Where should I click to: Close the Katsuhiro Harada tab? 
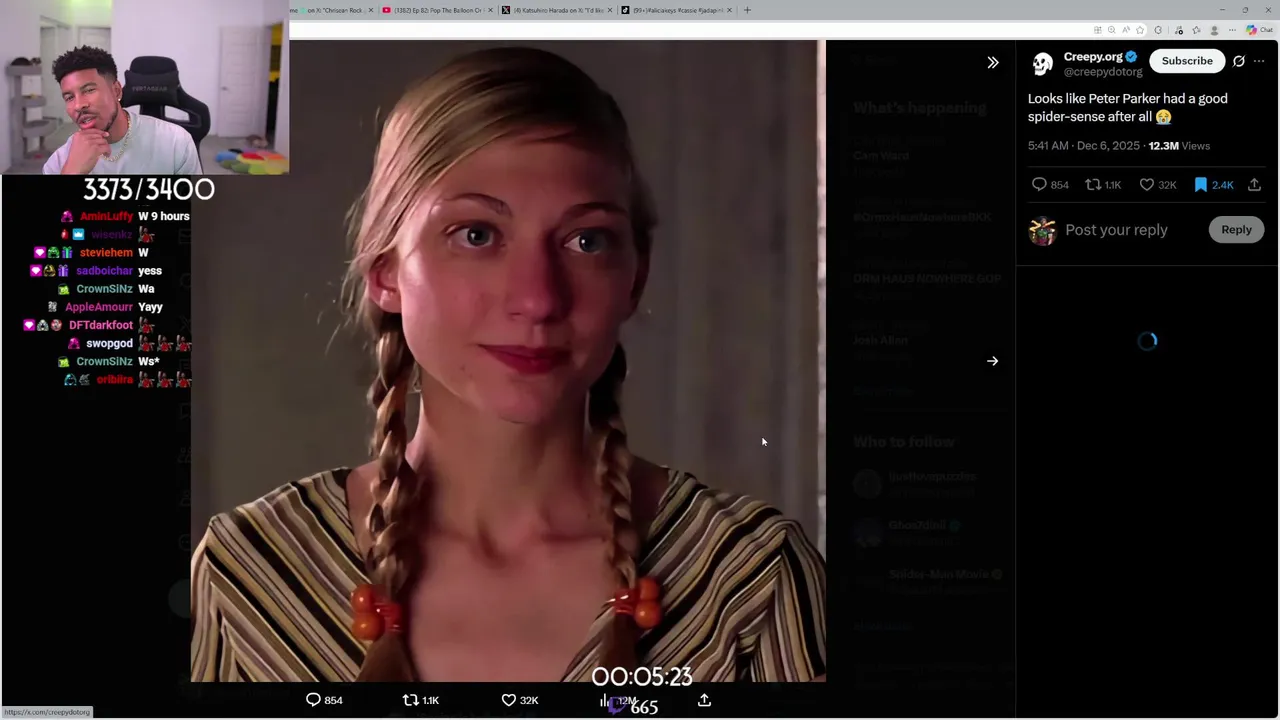coord(610,10)
